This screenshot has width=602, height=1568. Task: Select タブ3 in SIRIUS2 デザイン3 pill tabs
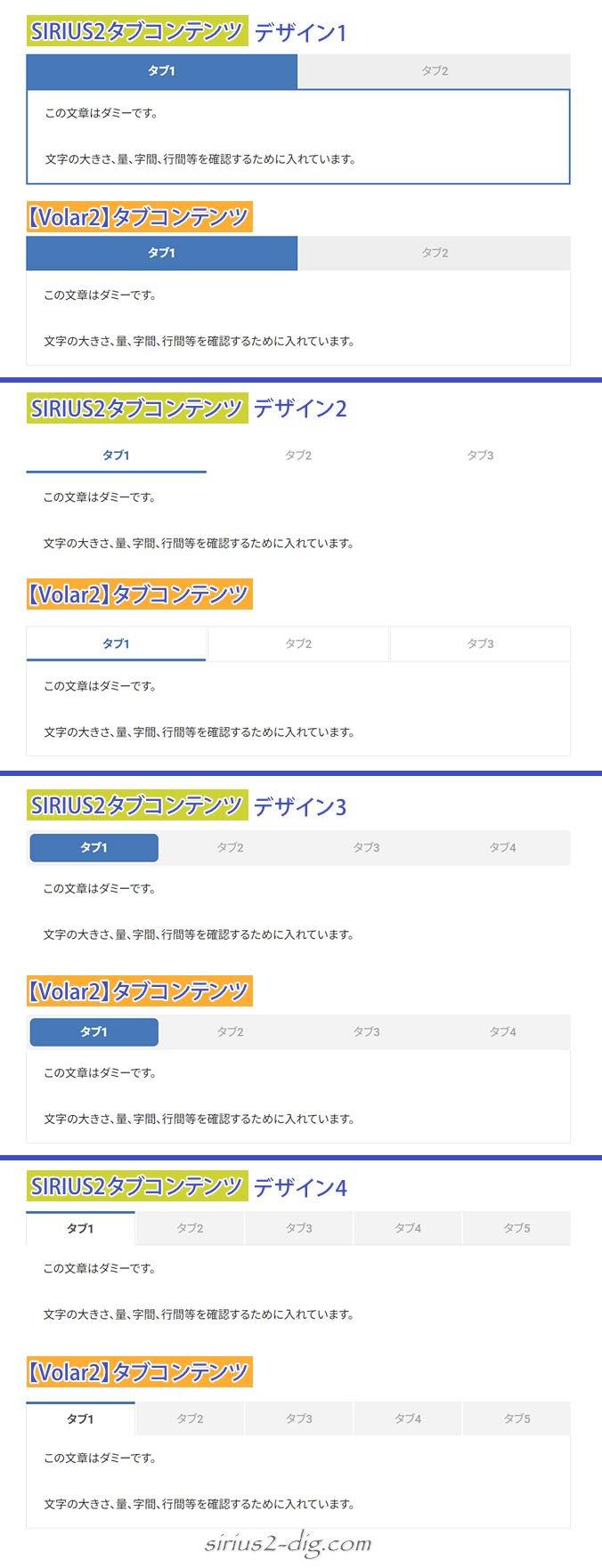[366, 848]
